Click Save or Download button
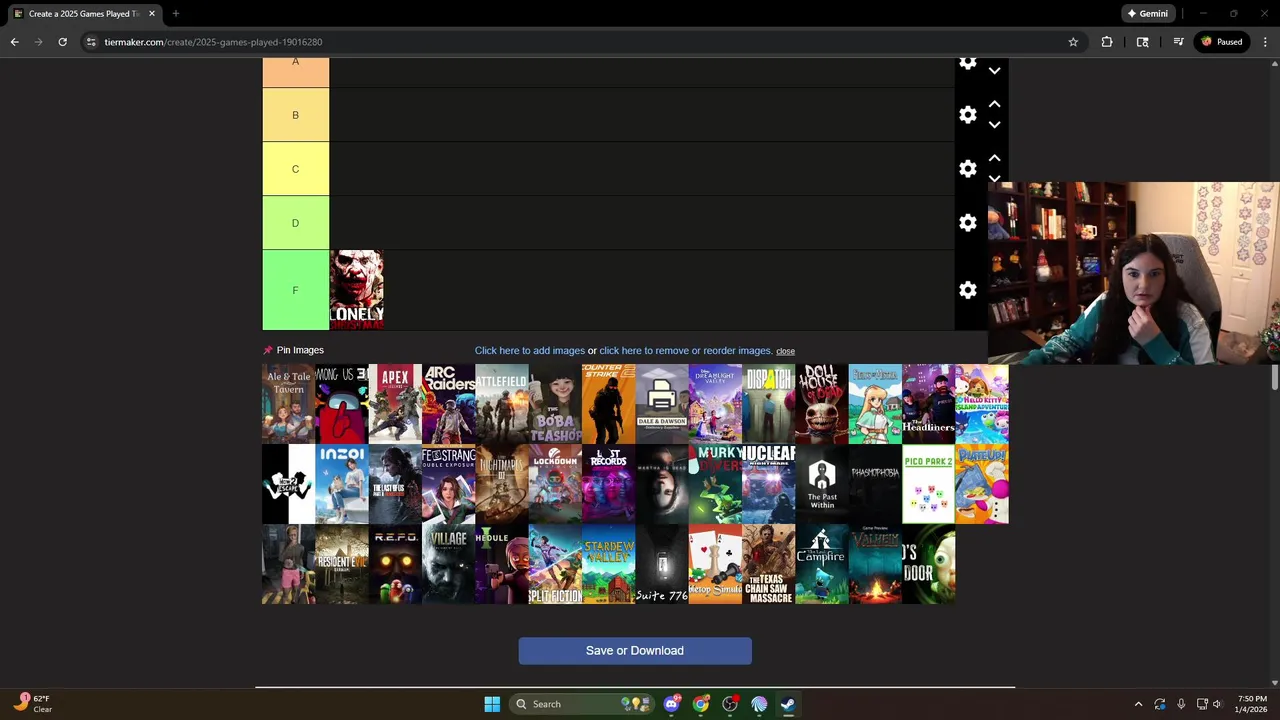This screenshot has width=1280, height=720. click(635, 651)
